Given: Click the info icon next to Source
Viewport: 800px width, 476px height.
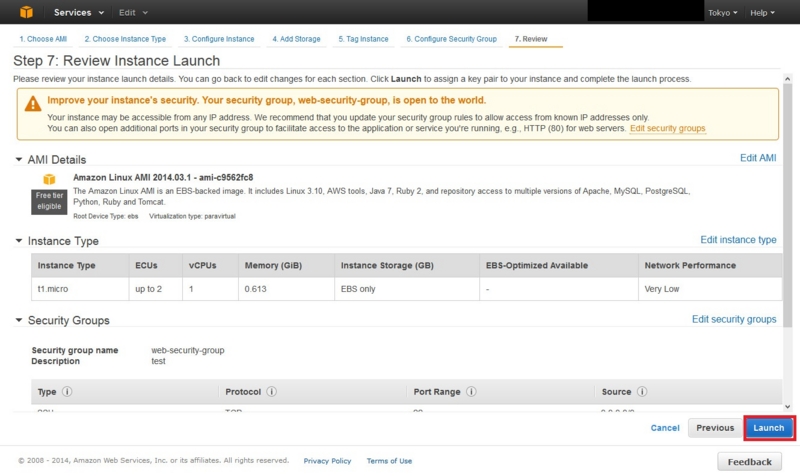Looking at the screenshot, I should coord(642,391).
